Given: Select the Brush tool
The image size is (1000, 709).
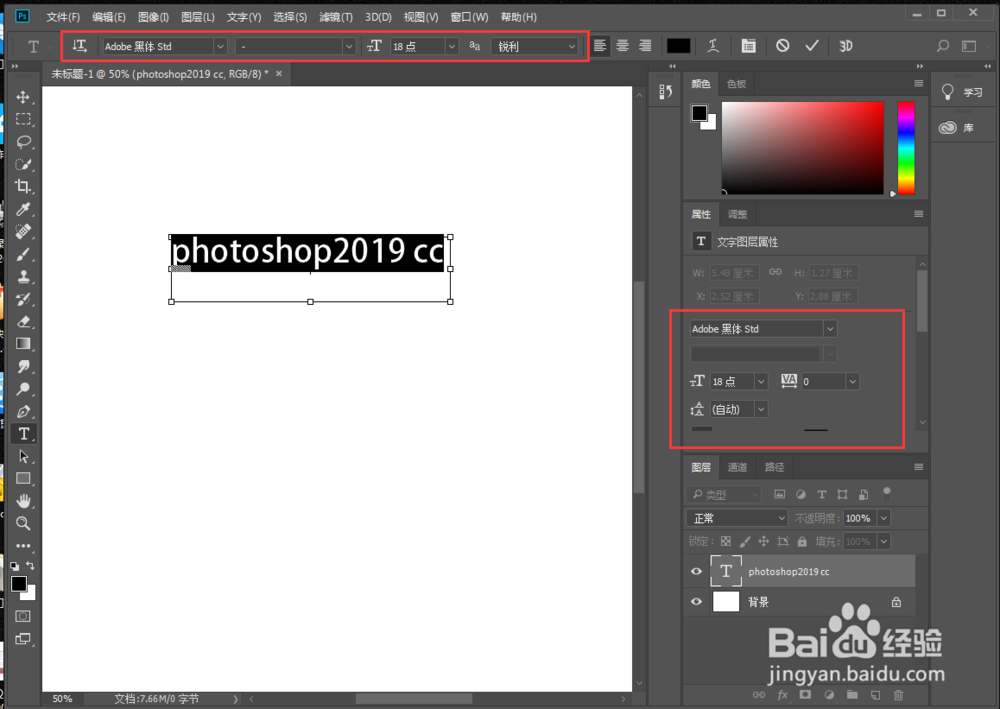Looking at the screenshot, I should click(x=23, y=254).
